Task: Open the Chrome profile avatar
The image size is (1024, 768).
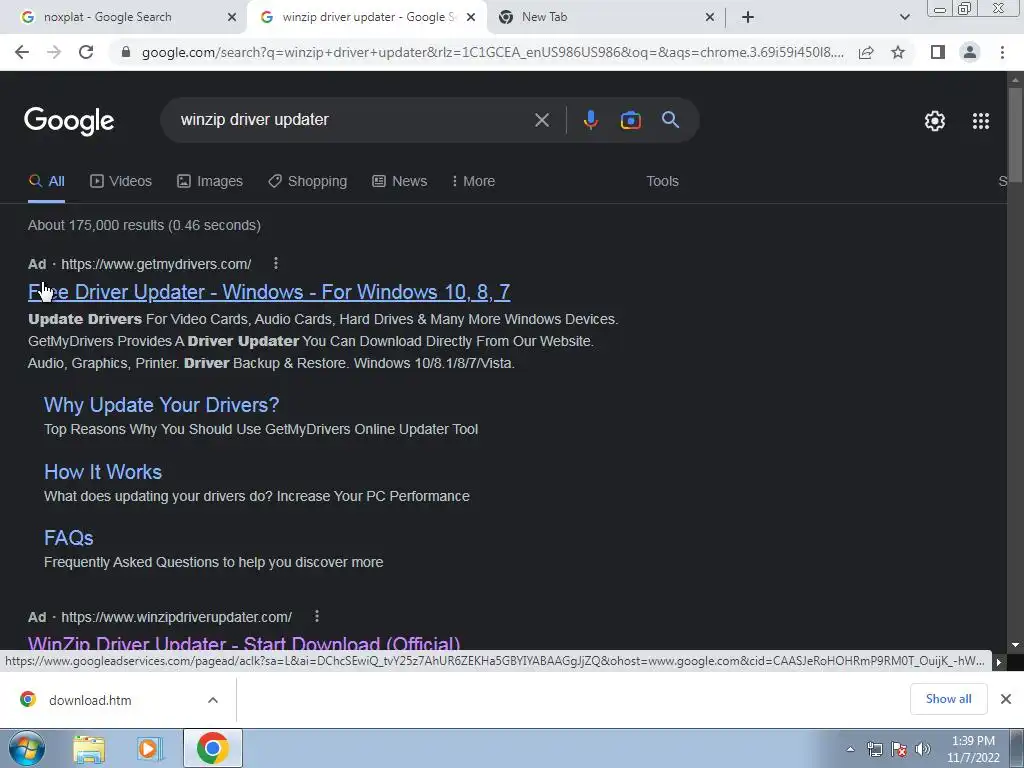Action: point(970,52)
